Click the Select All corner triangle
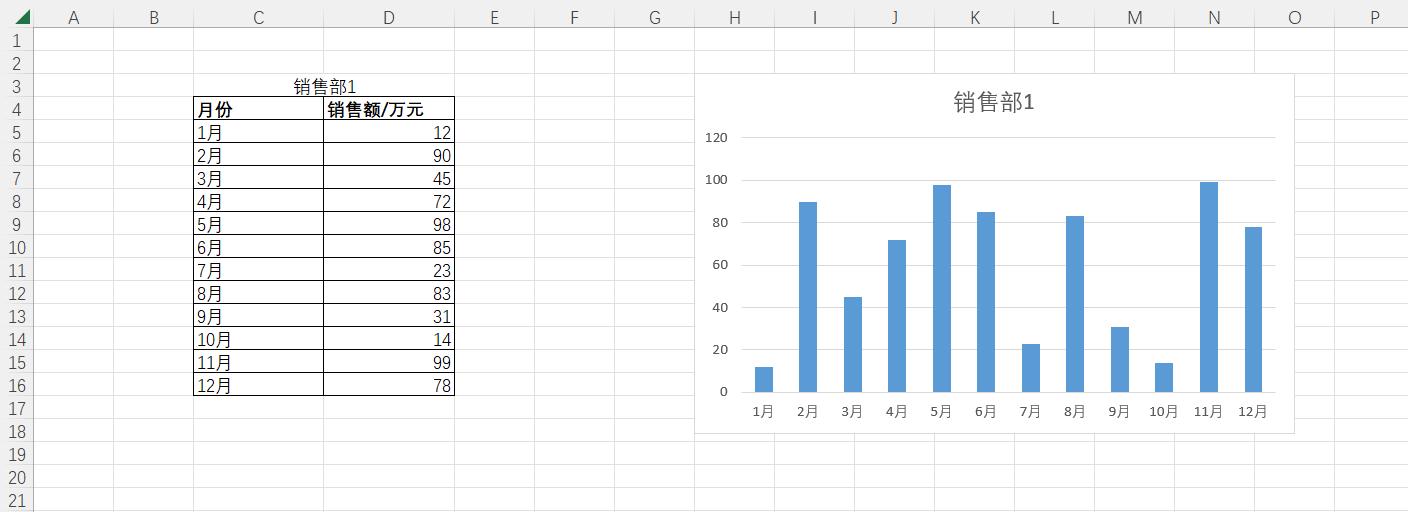This screenshot has width=1408, height=512. point(22,17)
